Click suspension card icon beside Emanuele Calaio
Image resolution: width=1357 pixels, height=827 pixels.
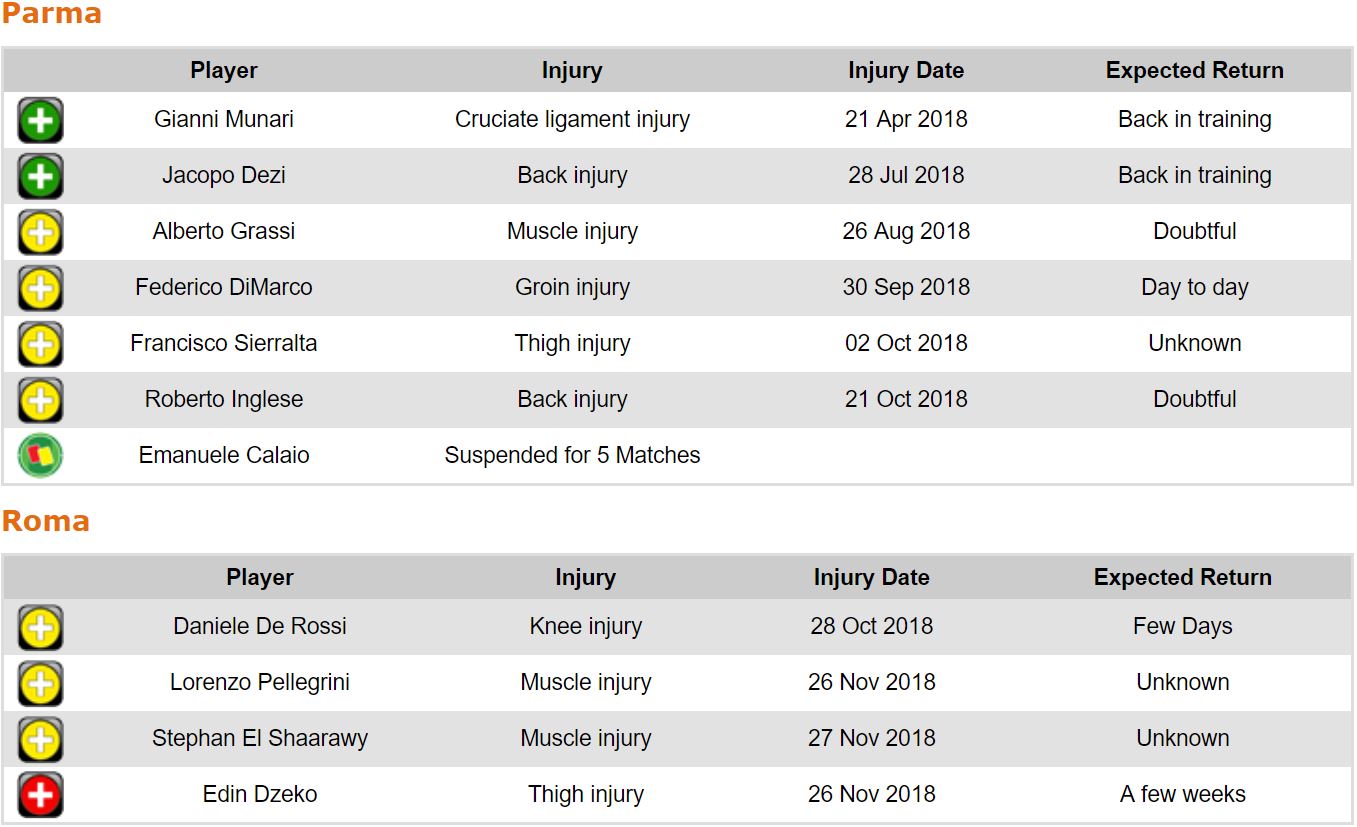(40, 456)
